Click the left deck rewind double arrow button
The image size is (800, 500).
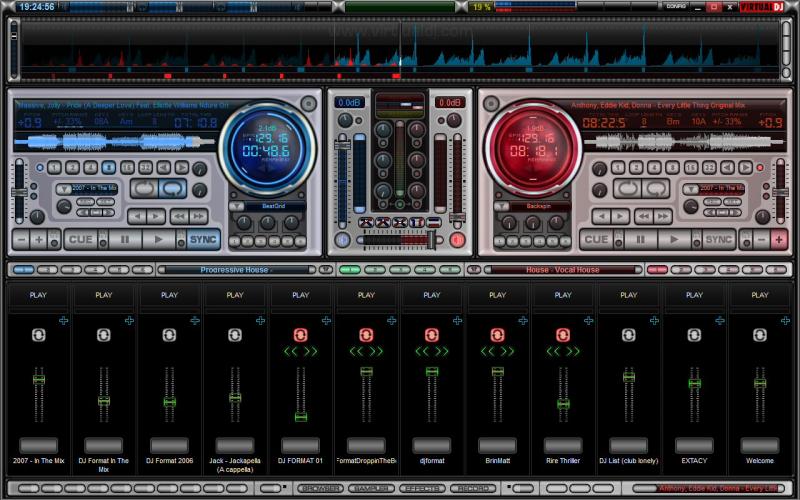click(x=180, y=216)
